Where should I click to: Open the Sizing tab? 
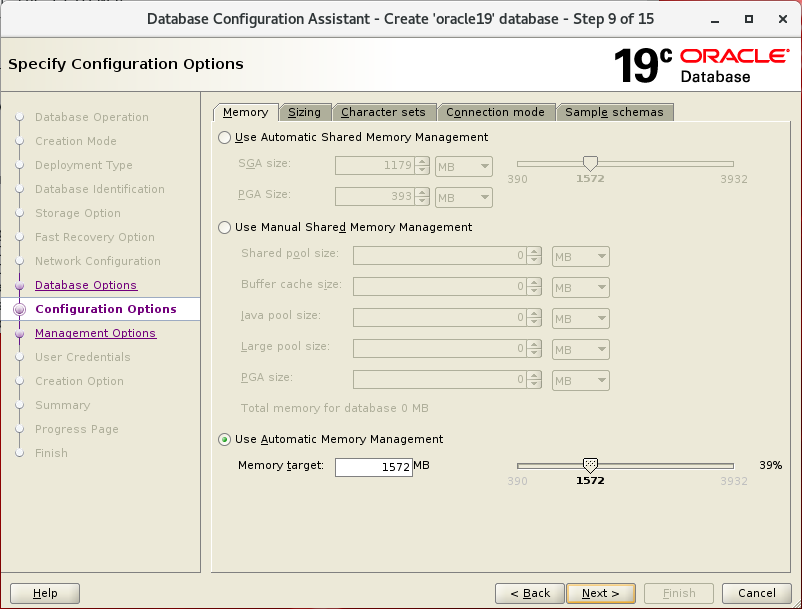[x=304, y=112]
